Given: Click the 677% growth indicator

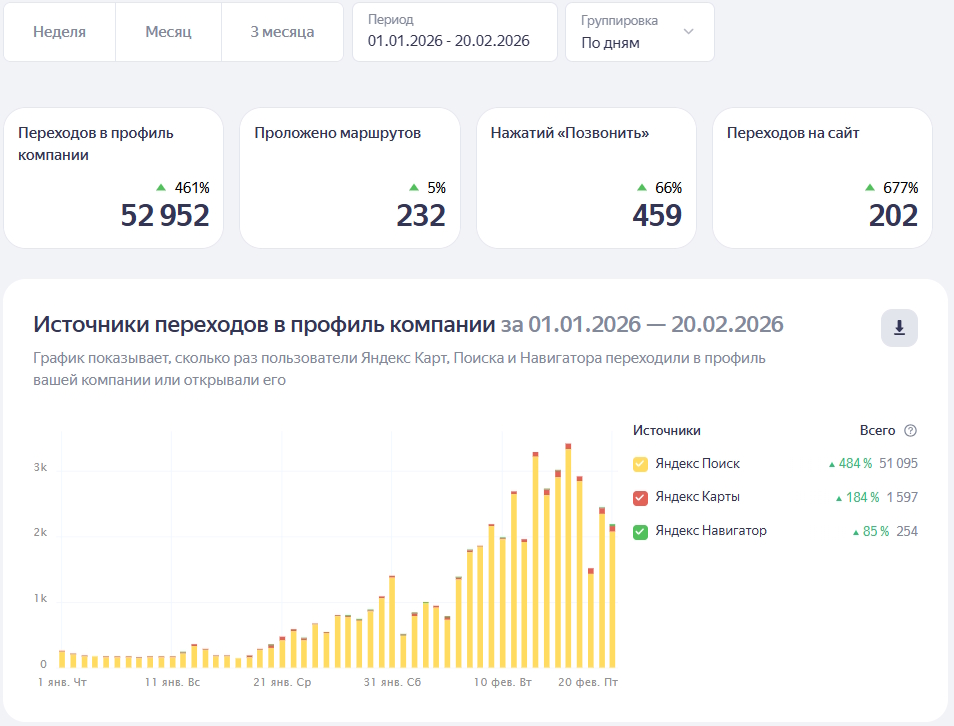Looking at the screenshot, I should click(x=891, y=188).
